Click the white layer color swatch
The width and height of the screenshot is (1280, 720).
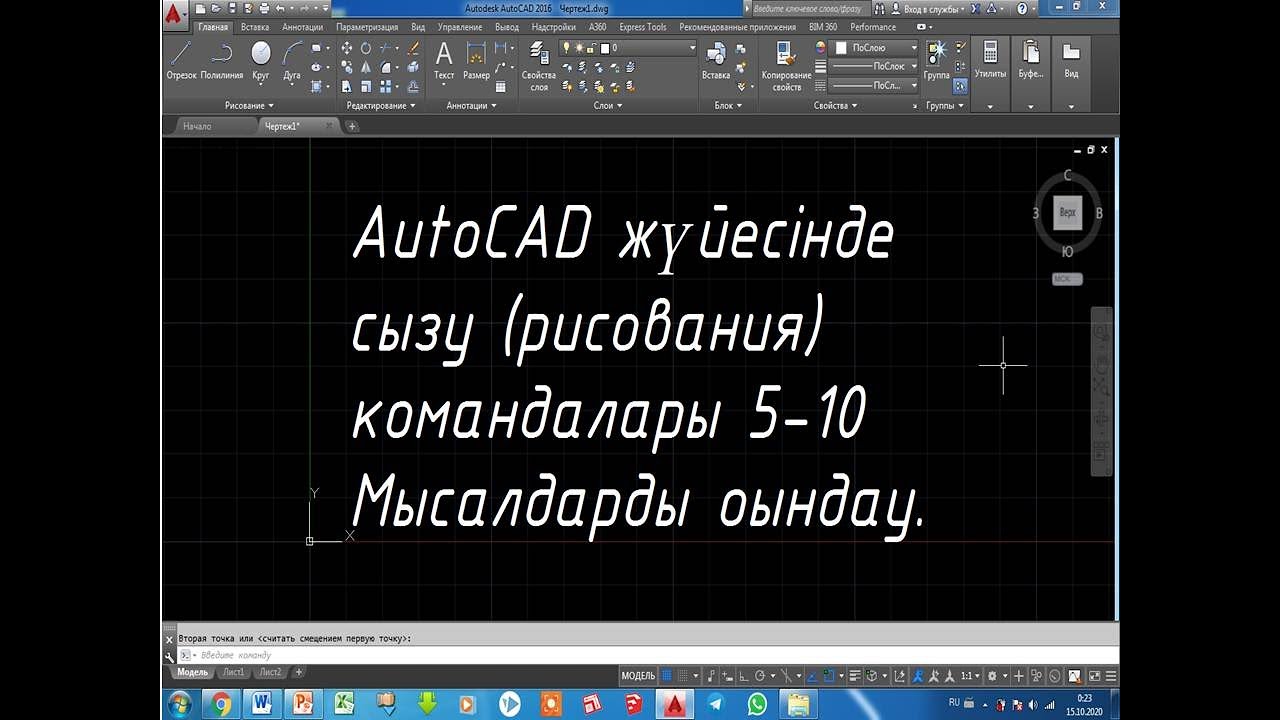point(605,47)
